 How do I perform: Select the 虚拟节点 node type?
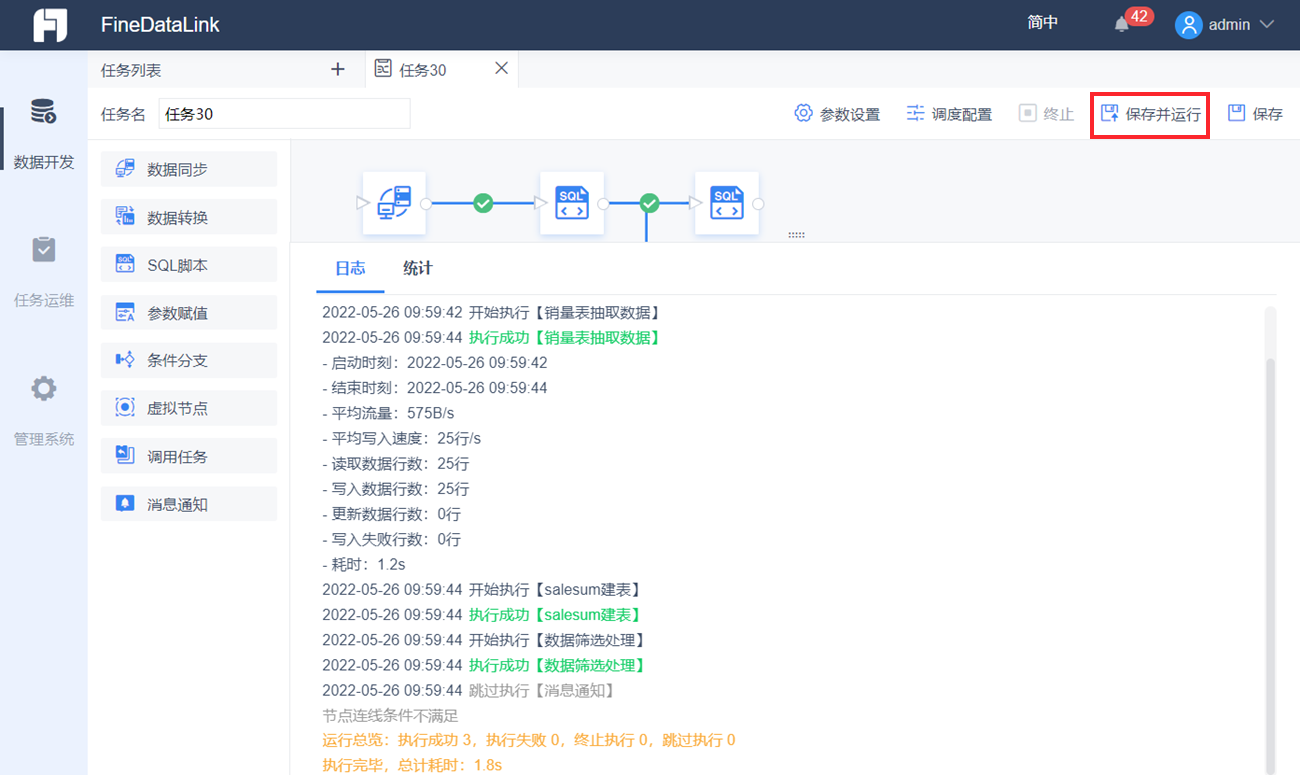(189, 408)
